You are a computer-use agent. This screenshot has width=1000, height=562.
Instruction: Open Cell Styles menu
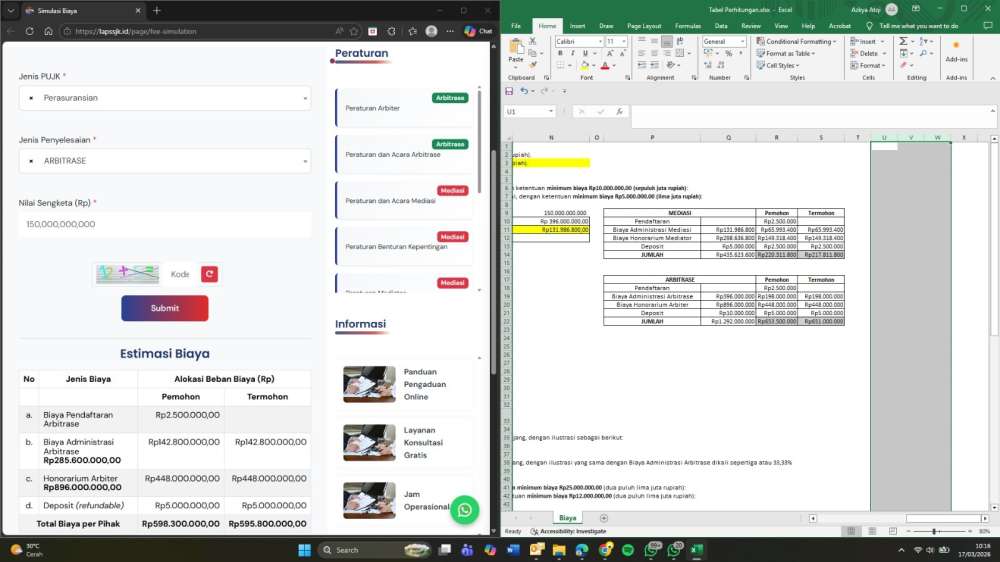[x=777, y=66]
